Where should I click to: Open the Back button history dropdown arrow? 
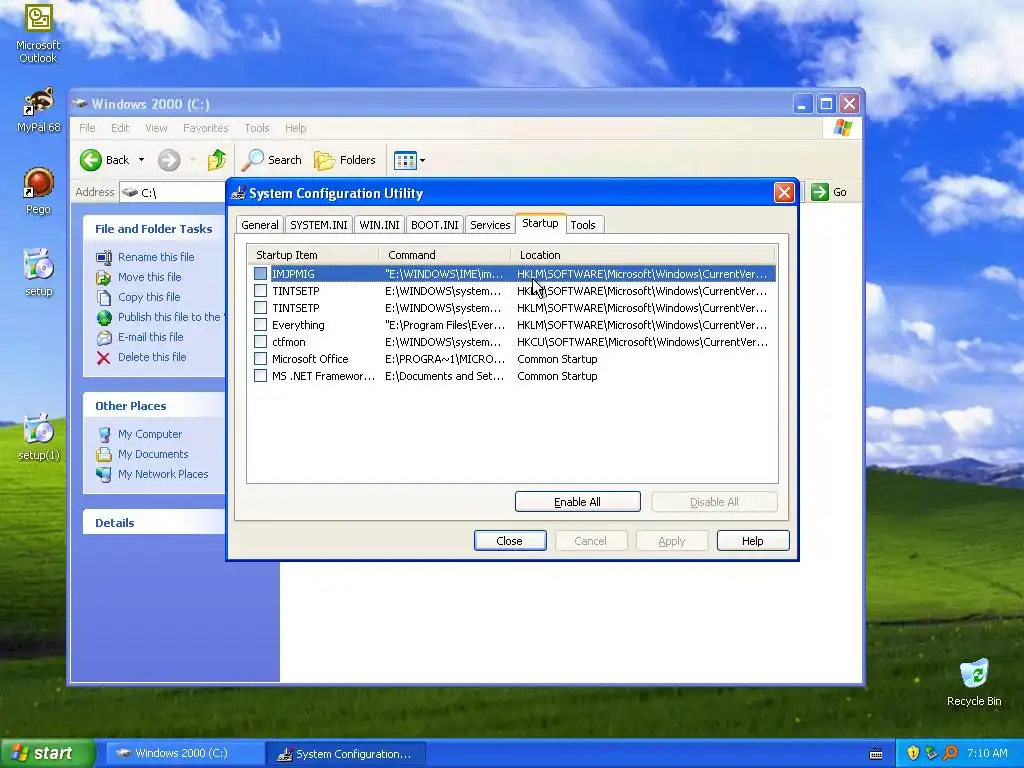coord(141,160)
